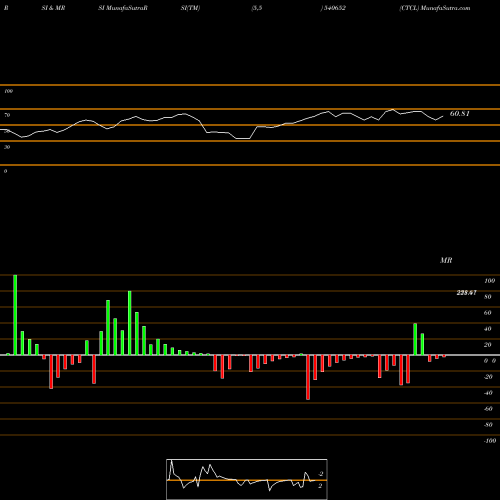The height and width of the screenshot is (500, 500).
Task: Open the mini overview chart thumbnail
Action: tap(247, 479)
